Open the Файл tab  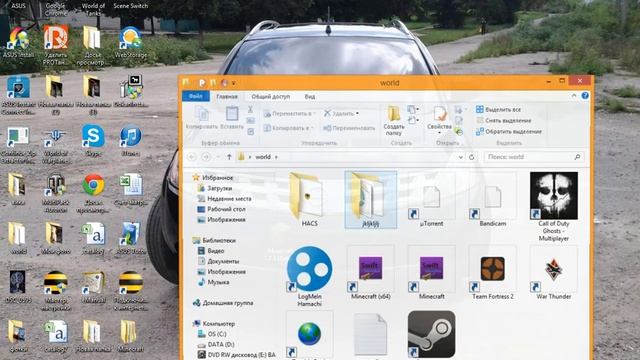coord(196,96)
